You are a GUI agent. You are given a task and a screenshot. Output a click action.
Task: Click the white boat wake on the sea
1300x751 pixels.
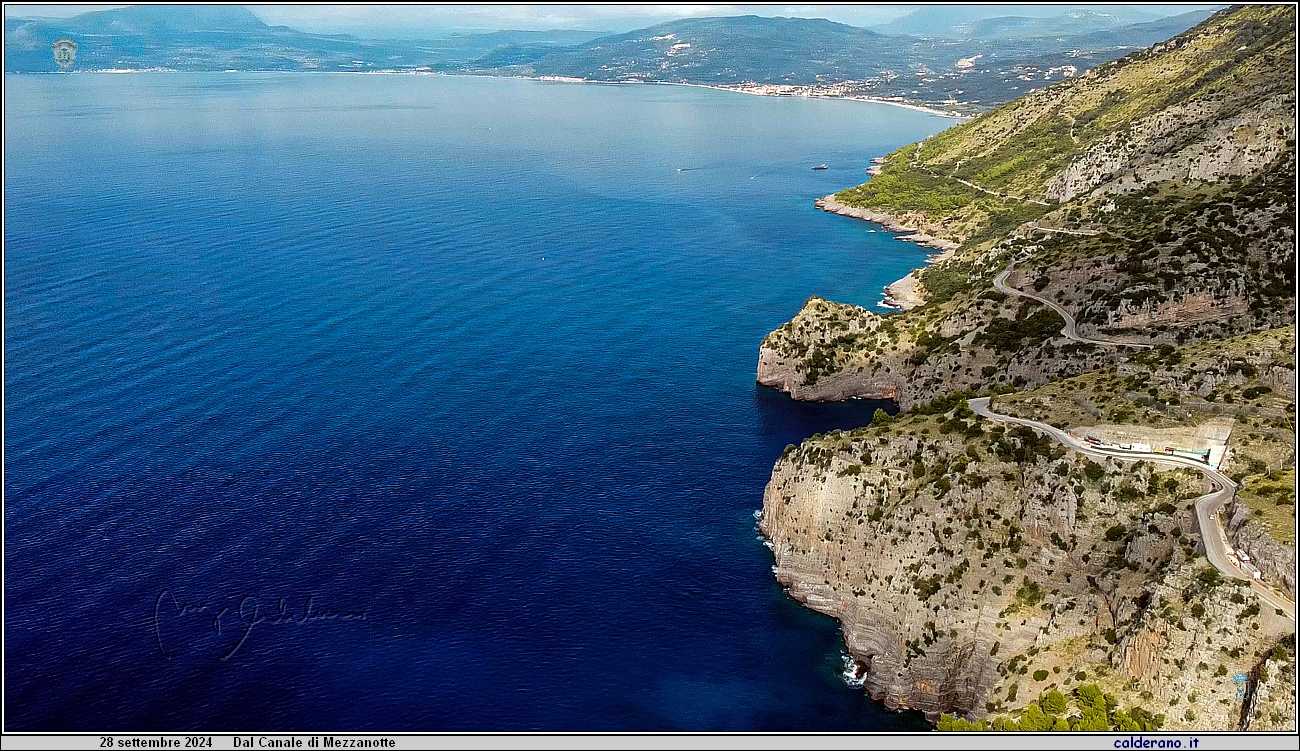pos(690,169)
